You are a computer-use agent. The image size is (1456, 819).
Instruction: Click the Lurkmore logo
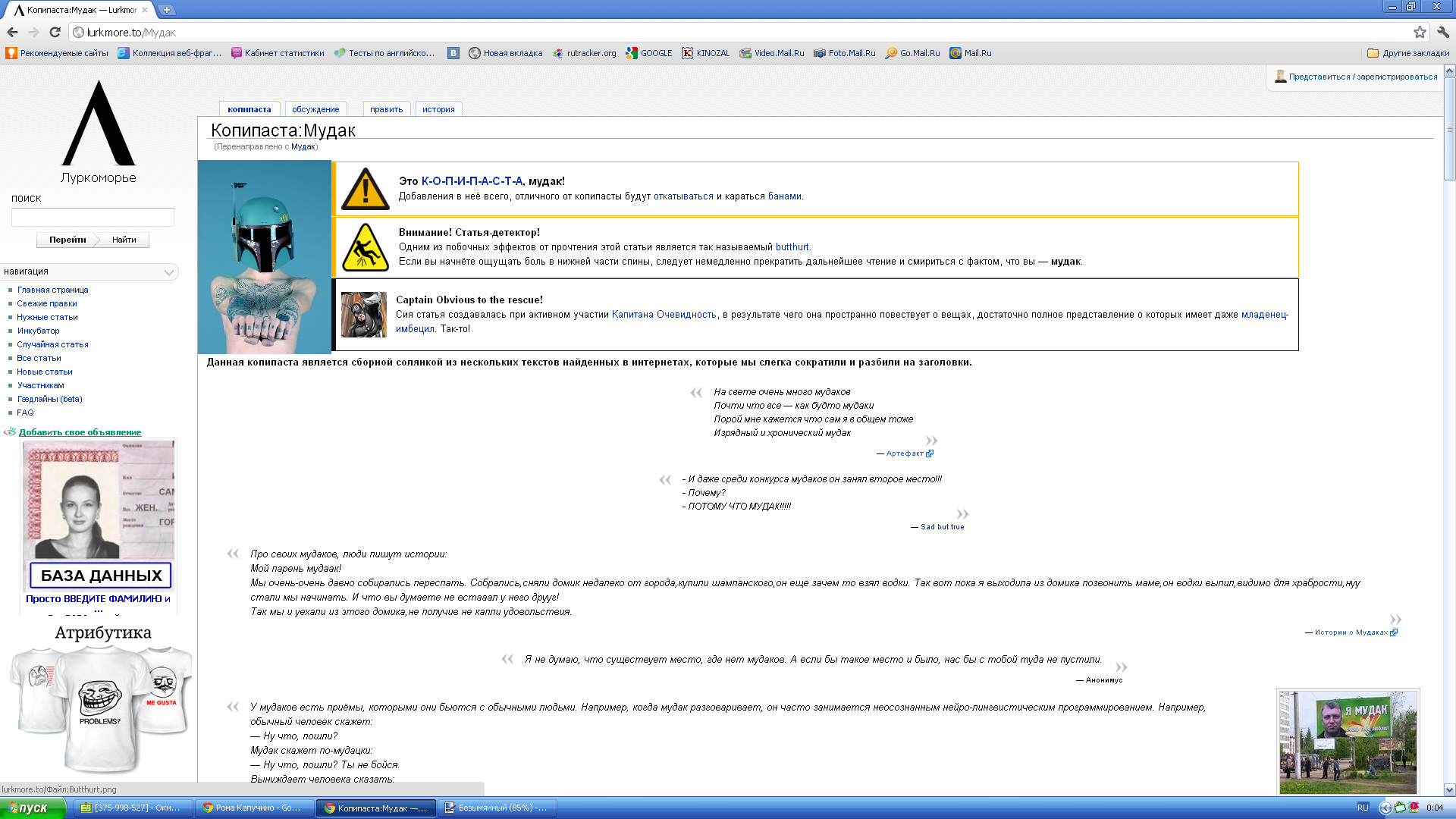click(99, 131)
